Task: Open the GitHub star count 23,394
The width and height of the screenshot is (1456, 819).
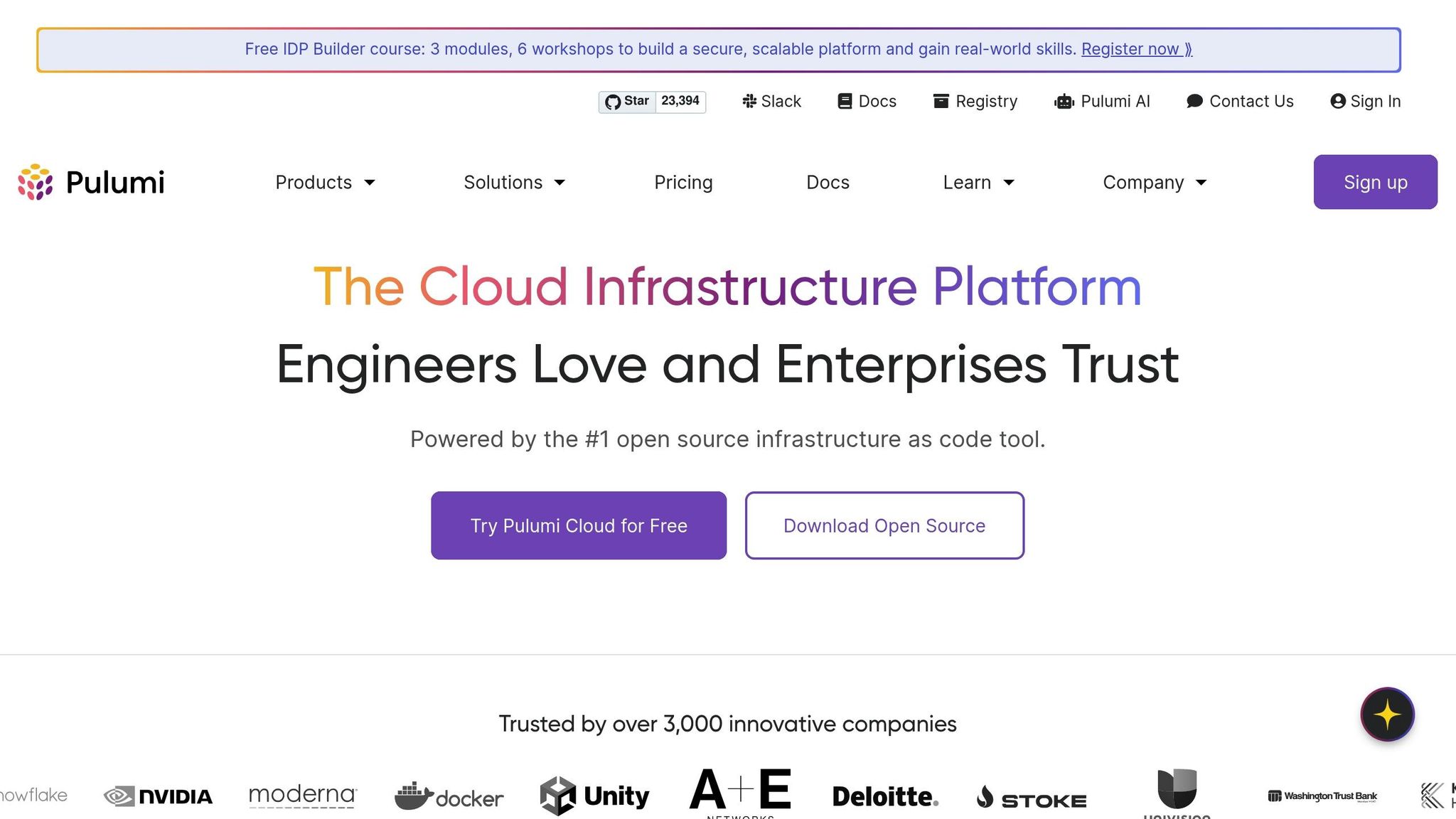Action: point(680,102)
